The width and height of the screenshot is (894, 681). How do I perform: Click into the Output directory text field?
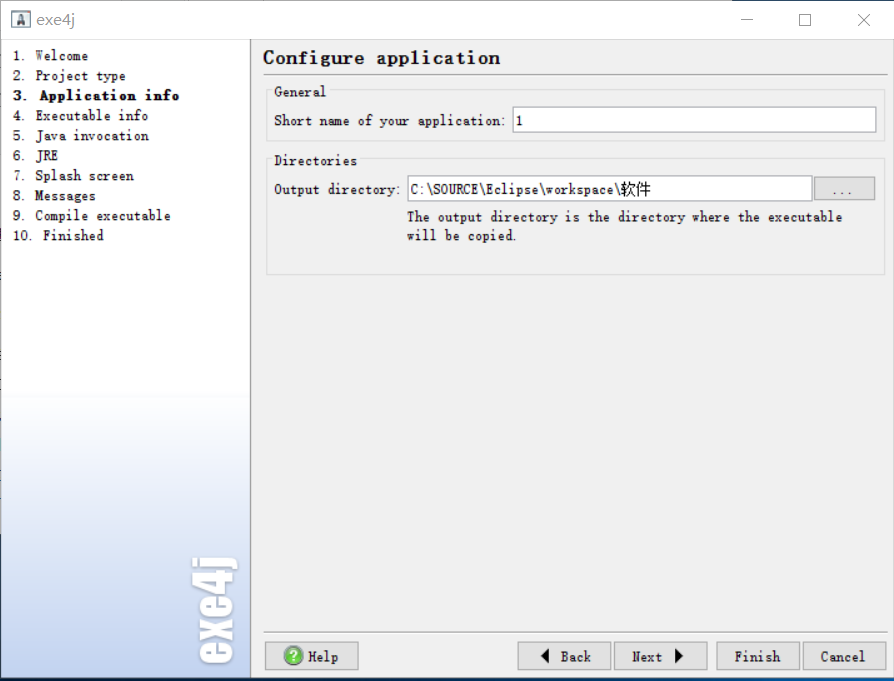click(x=609, y=189)
